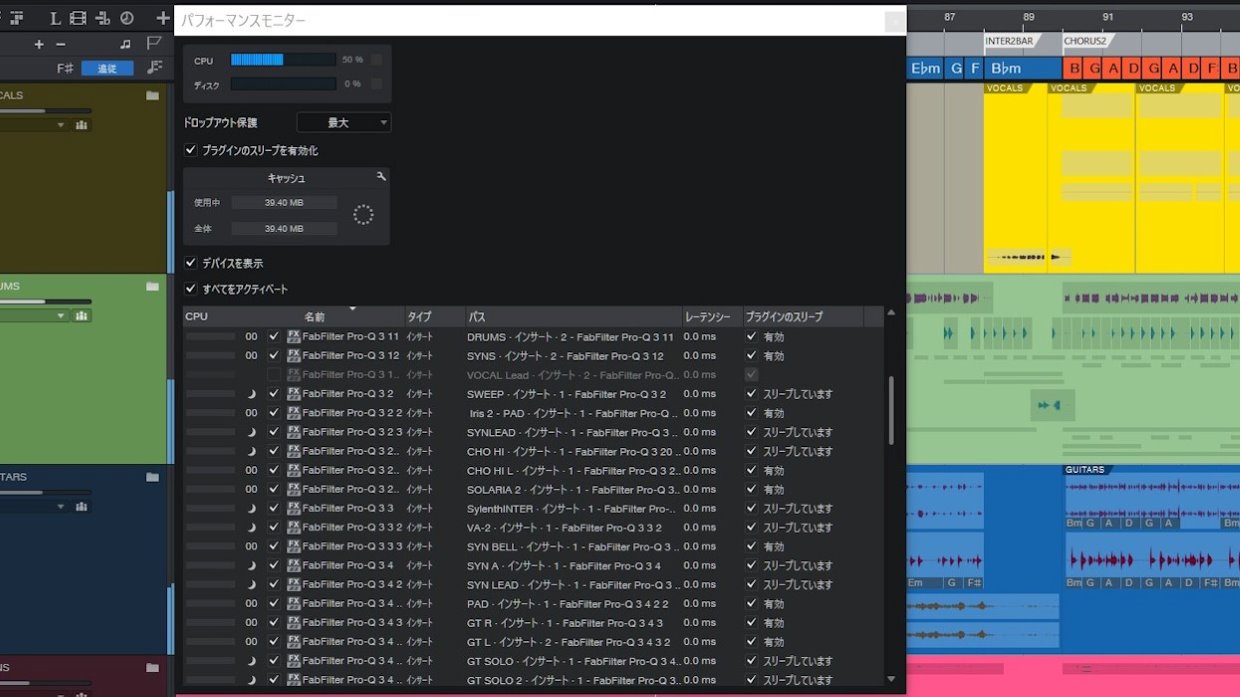The width and height of the screenshot is (1240, 697).
Task: Open the dropdown arrow on the VOCALS track
Action: click(x=60, y=126)
